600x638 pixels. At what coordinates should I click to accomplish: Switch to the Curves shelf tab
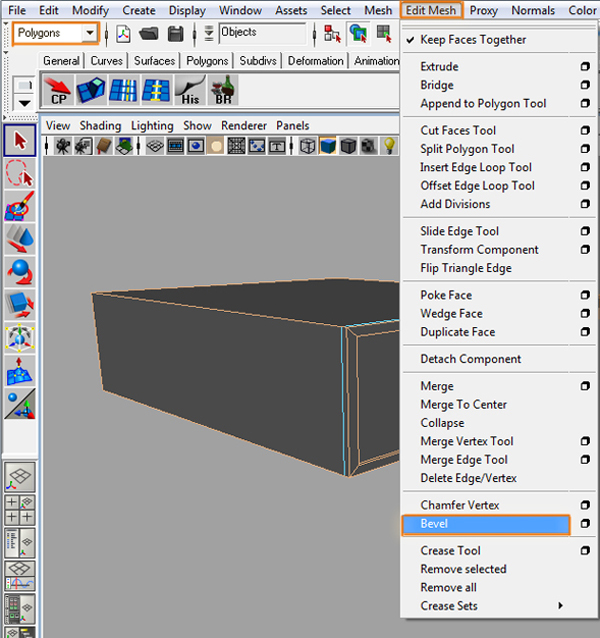coord(106,61)
